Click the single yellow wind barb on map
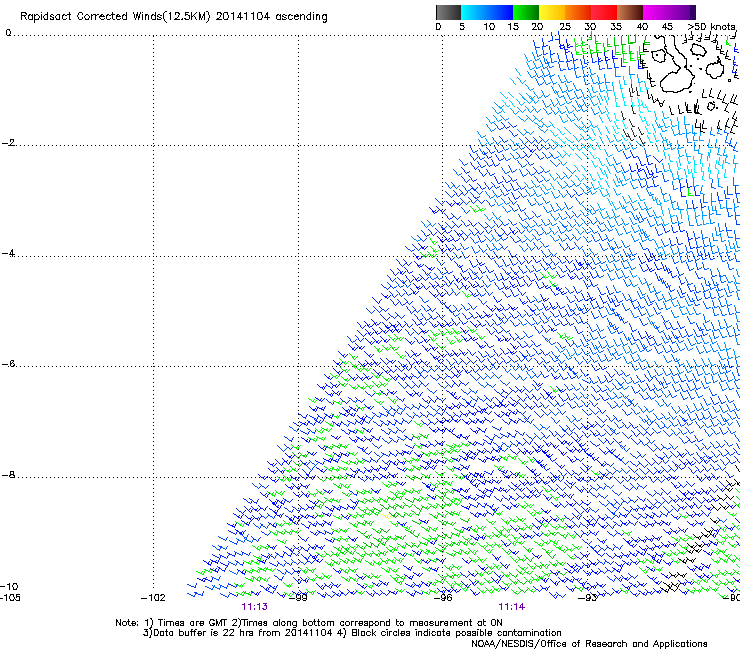Screen dimensions: 740x650 (x=388, y=516)
